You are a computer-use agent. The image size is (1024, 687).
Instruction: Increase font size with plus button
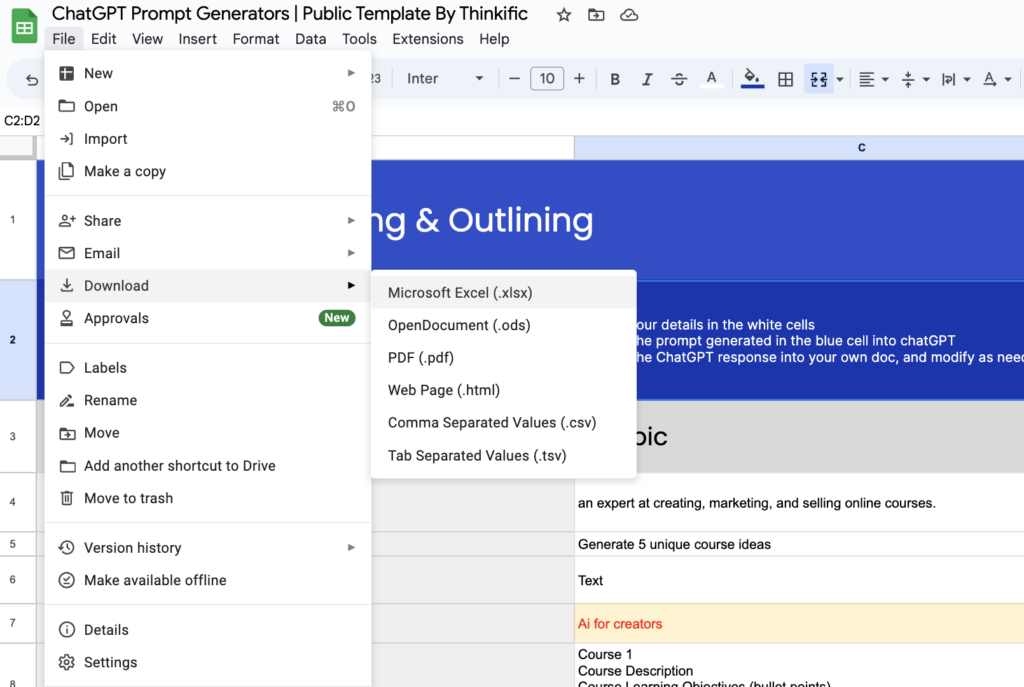[x=579, y=79]
